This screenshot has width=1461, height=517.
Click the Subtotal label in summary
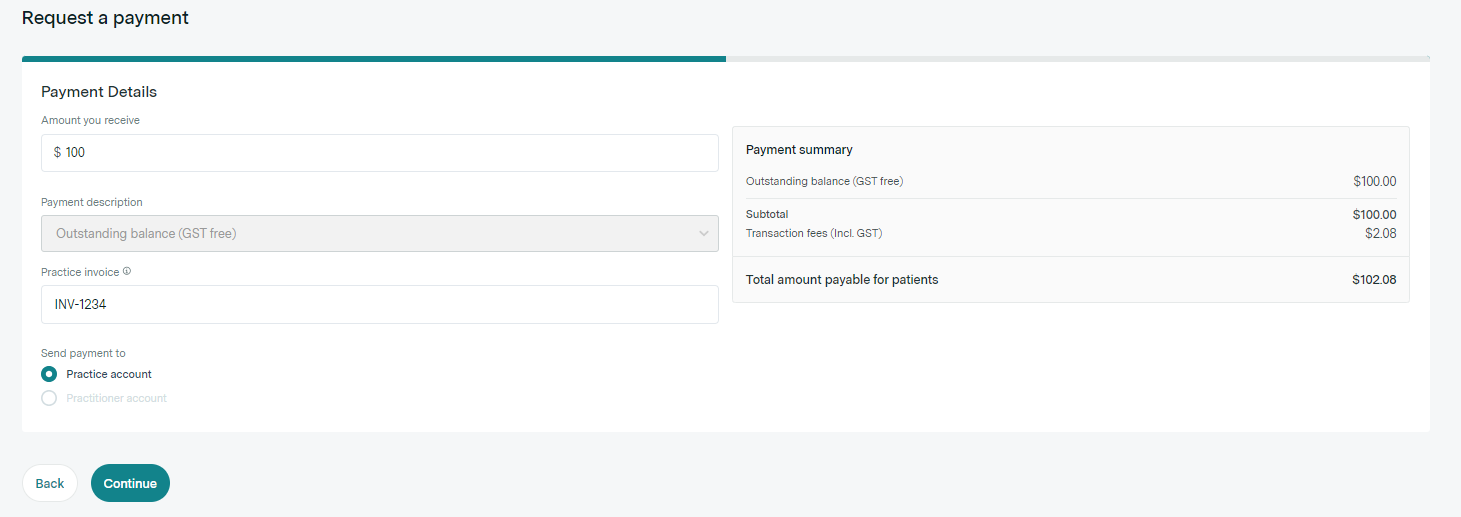(x=767, y=214)
